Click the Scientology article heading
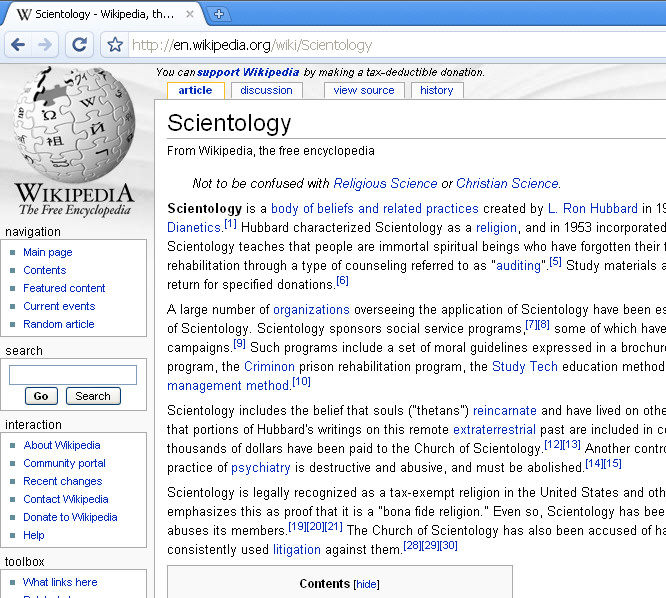 229,123
